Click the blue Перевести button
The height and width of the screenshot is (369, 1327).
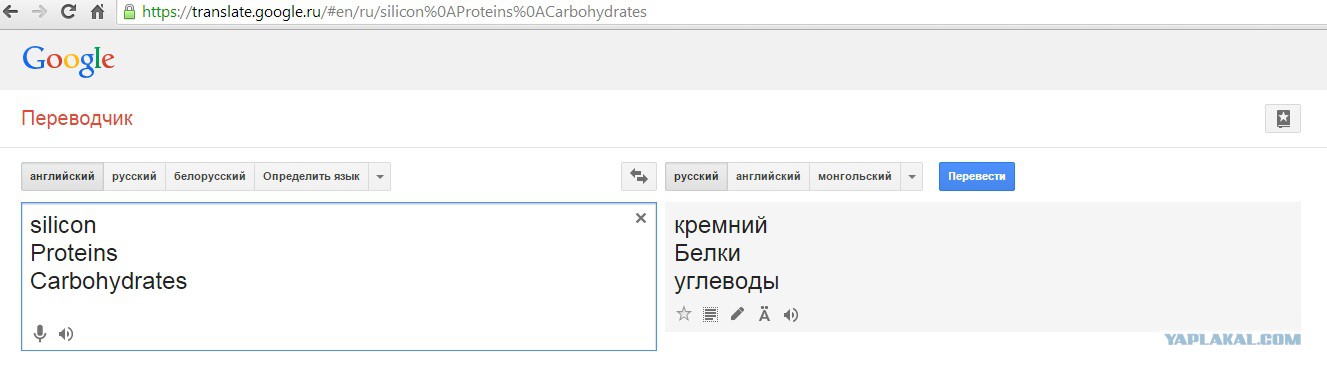pos(977,176)
